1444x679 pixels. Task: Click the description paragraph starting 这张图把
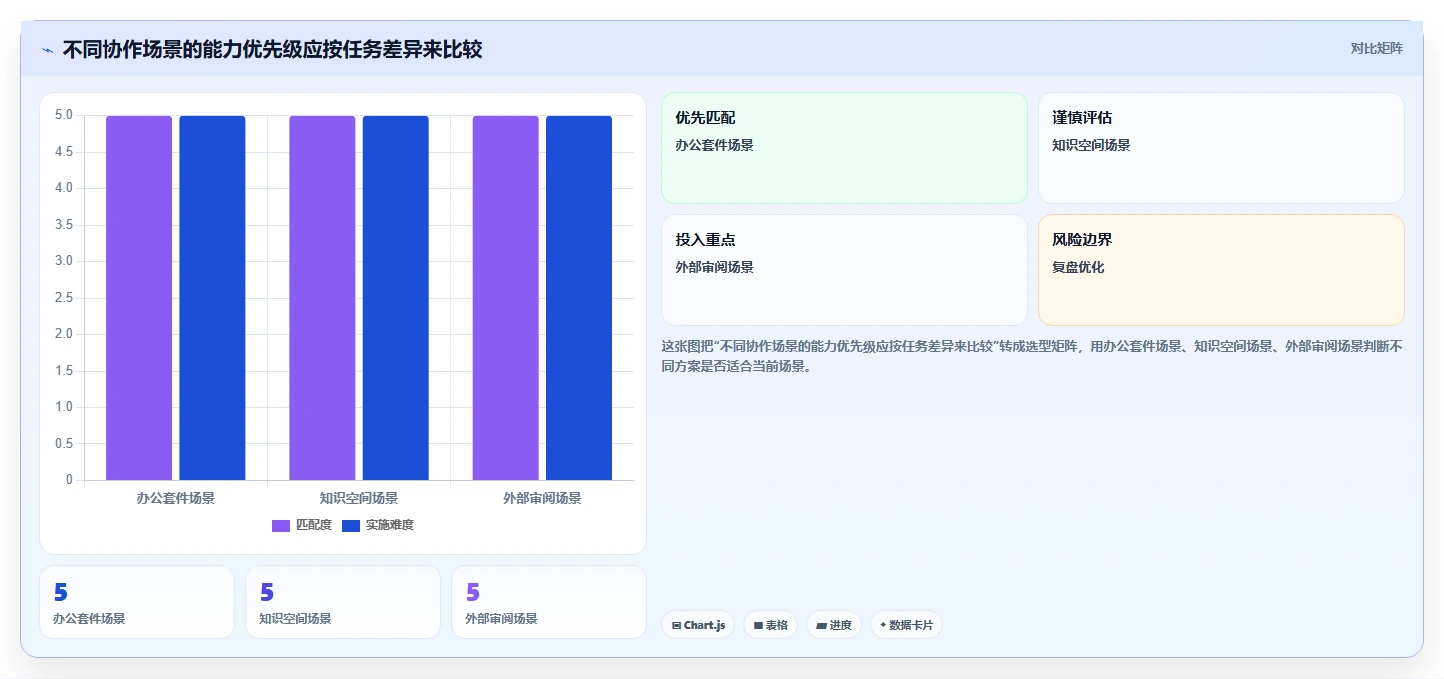click(1032, 356)
